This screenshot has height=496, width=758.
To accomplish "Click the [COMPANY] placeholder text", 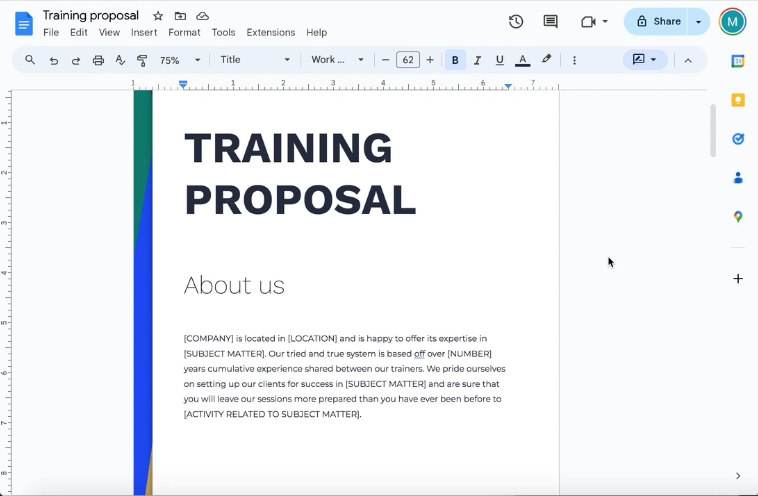I will coord(208,338).
